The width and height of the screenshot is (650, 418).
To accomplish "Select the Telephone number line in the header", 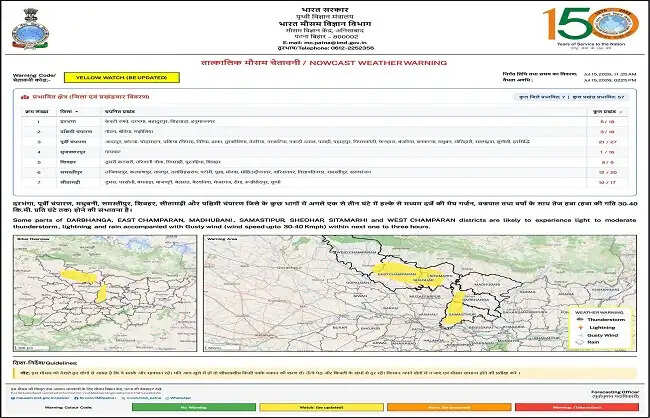I will tap(325, 48).
